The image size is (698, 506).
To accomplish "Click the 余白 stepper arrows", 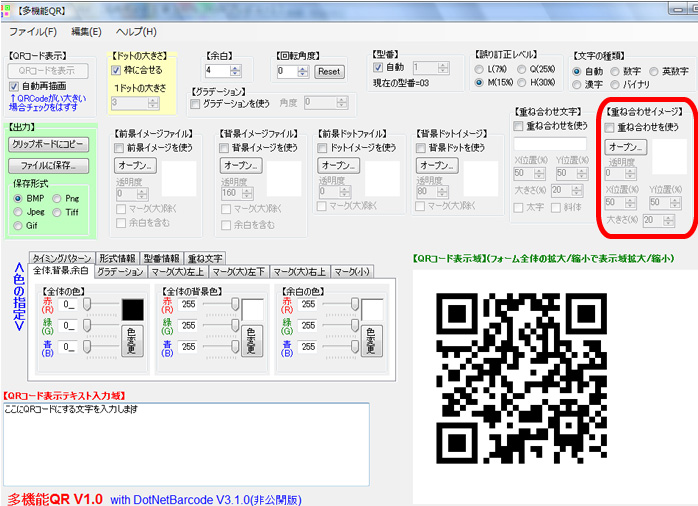I will click(235, 71).
